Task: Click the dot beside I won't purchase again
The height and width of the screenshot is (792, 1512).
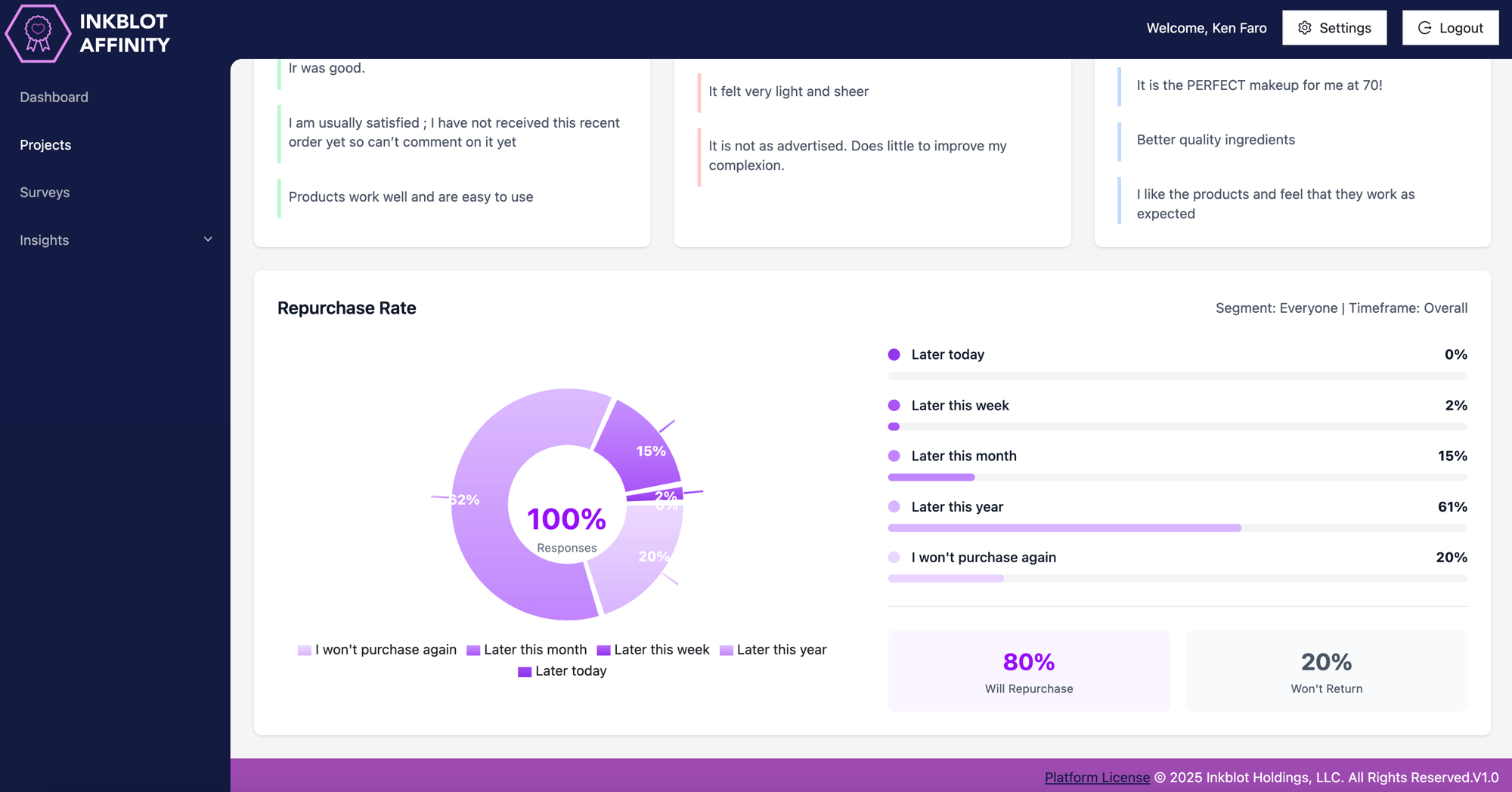Action: click(x=894, y=557)
